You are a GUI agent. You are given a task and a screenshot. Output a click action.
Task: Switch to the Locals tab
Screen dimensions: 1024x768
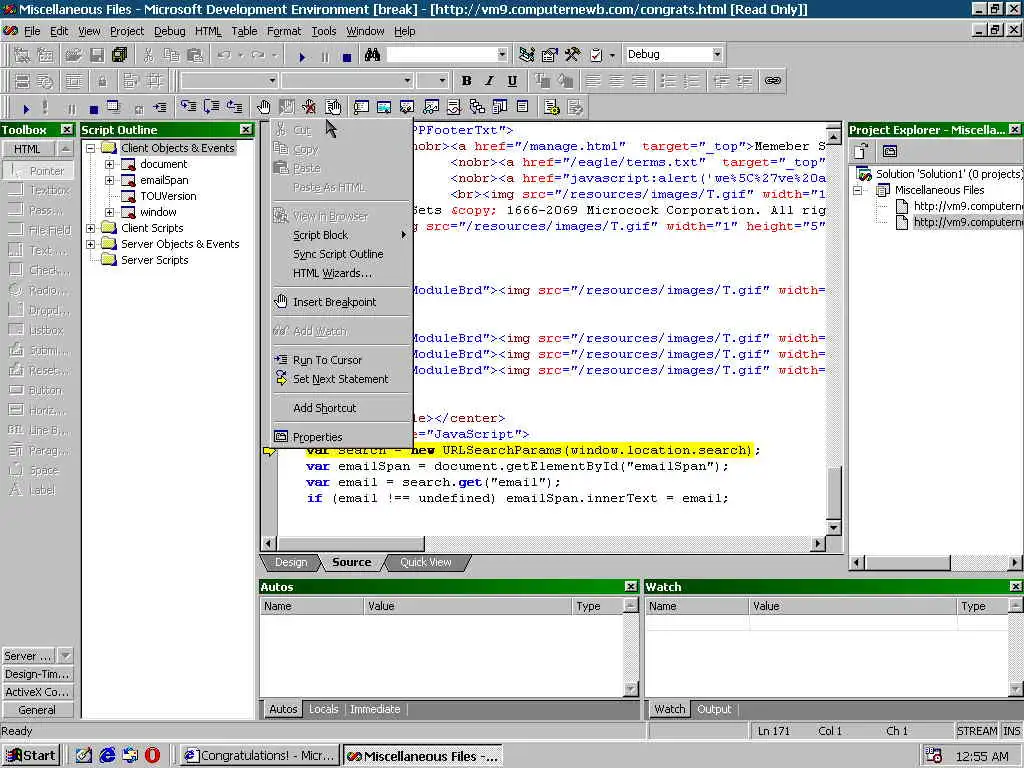(x=323, y=709)
